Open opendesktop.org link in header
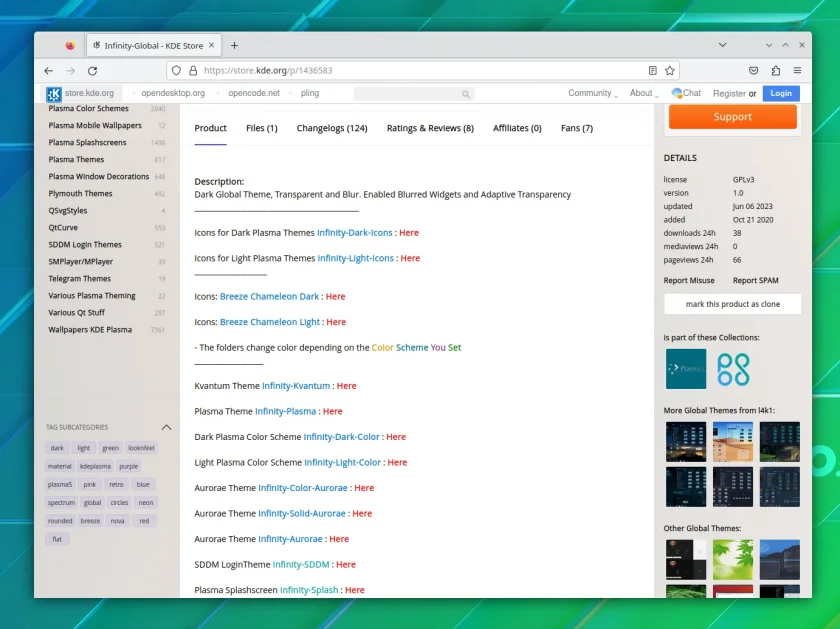The image size is (840, 629). click(173, 93)
